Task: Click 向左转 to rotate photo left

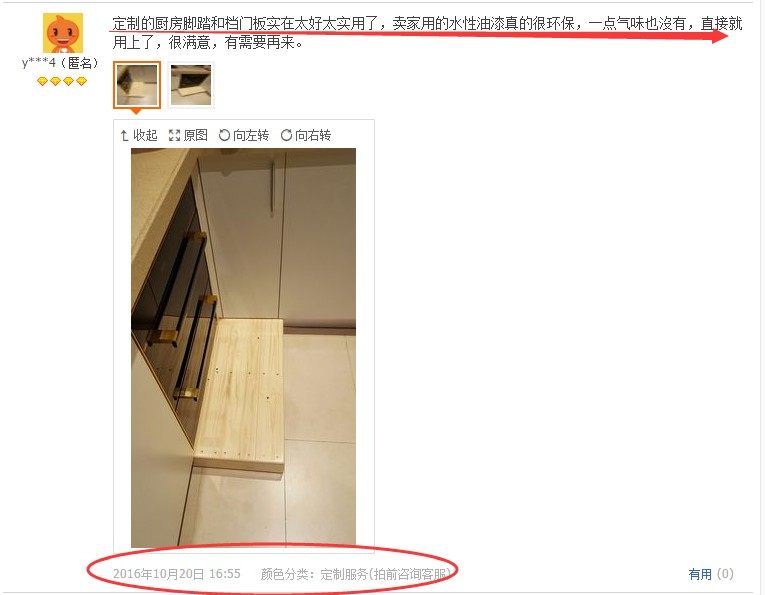Action: [x=251, y=136]
